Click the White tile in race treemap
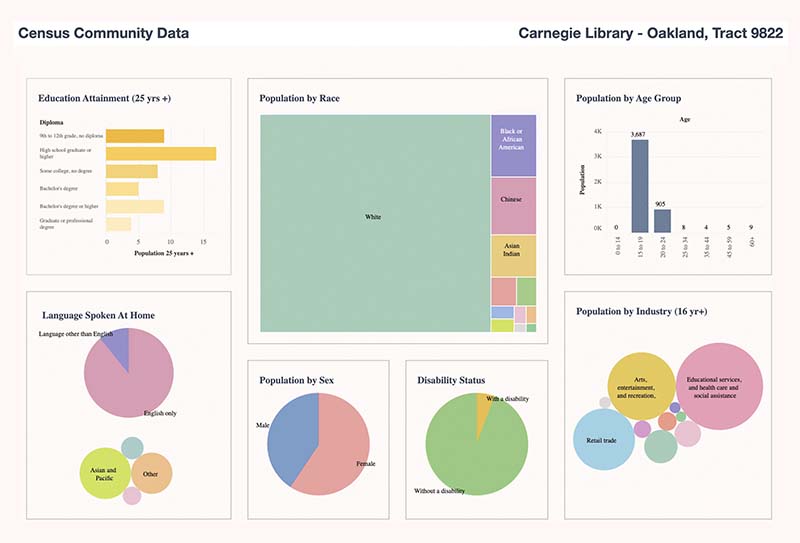The height and width of the screenshot is (543, 800). coord(374,222)
